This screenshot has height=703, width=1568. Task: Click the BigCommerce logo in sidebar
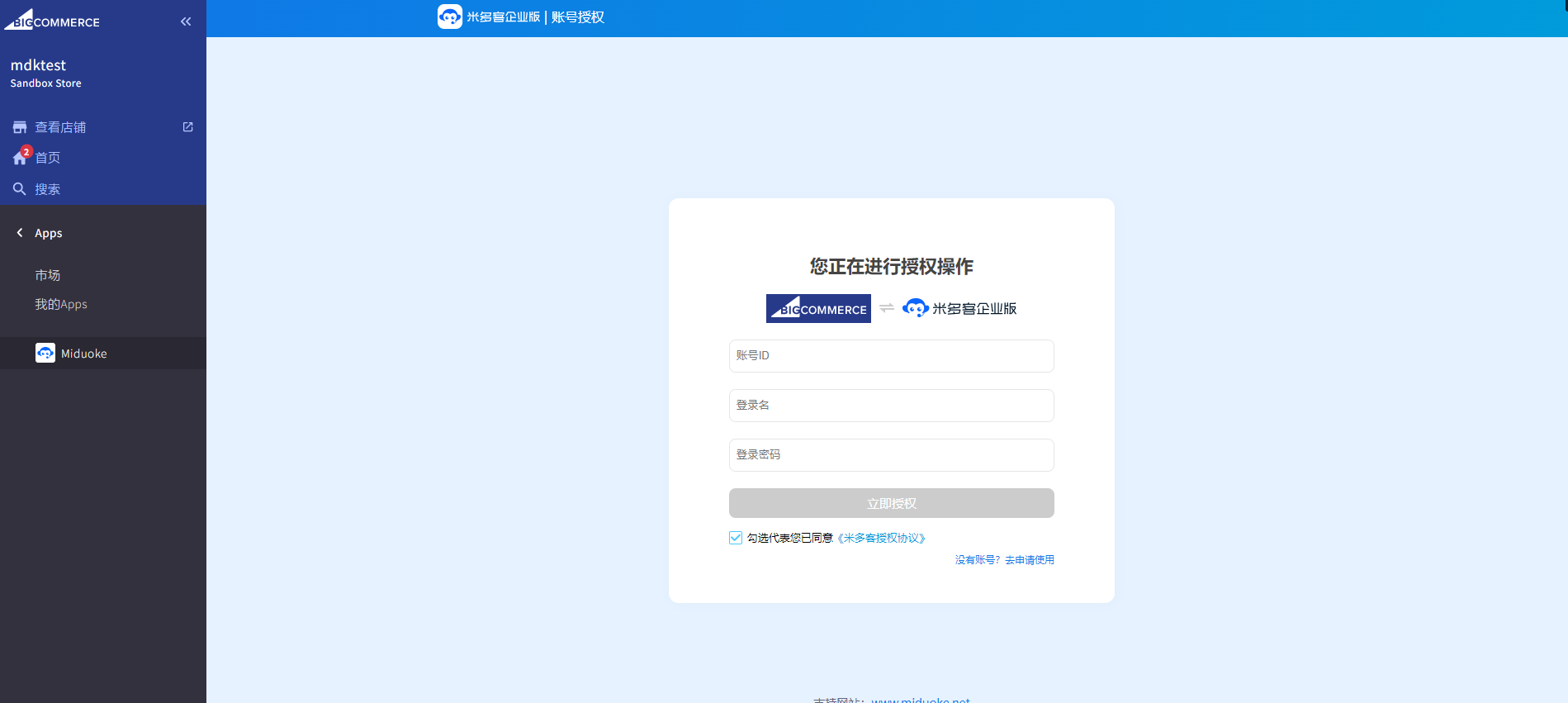[x=52, y=20]
